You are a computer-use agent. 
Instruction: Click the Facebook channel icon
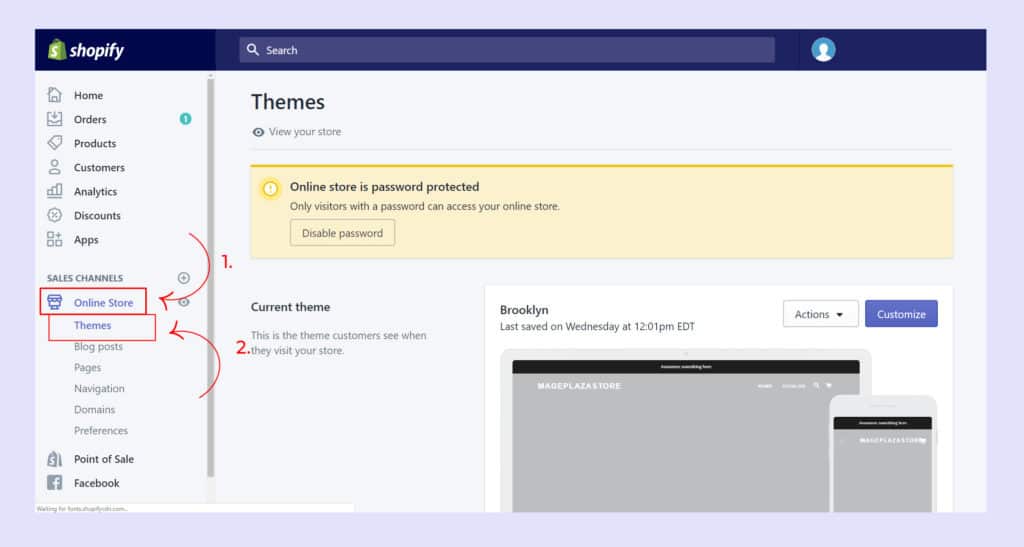pos(55,483)
